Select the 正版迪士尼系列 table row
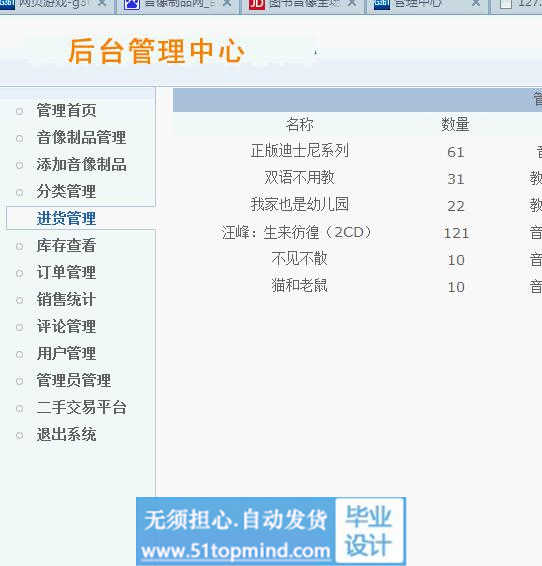Viewport: 542px width, 566px height. click(357, 151)
